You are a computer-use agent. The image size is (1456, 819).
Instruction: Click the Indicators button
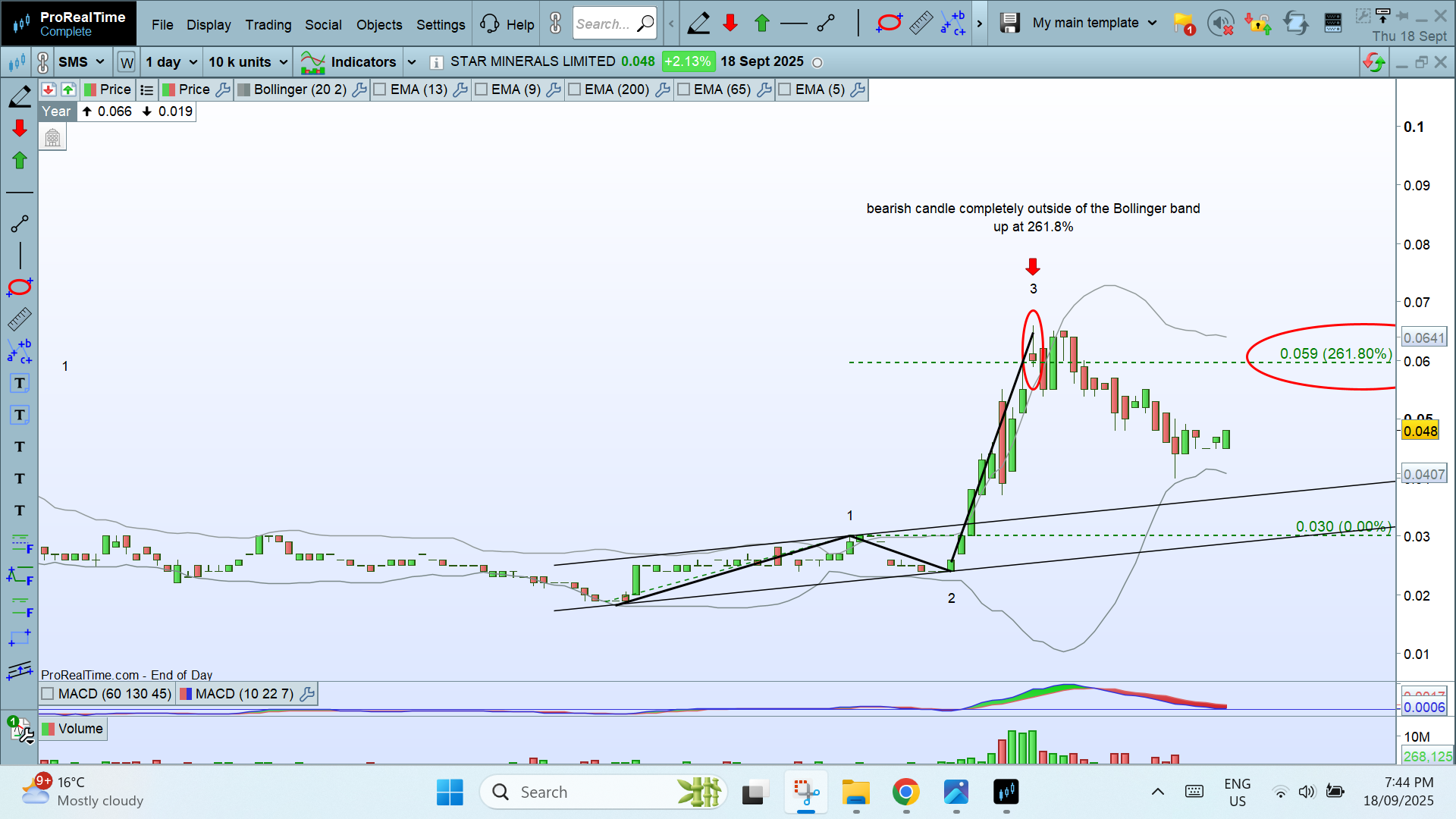coord(348,62)
